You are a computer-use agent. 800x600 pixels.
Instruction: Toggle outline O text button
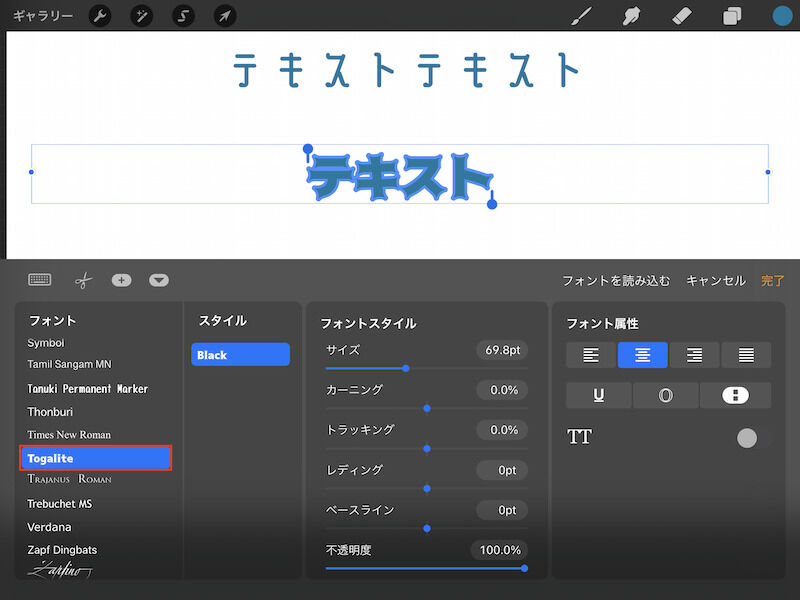(665, 395)
